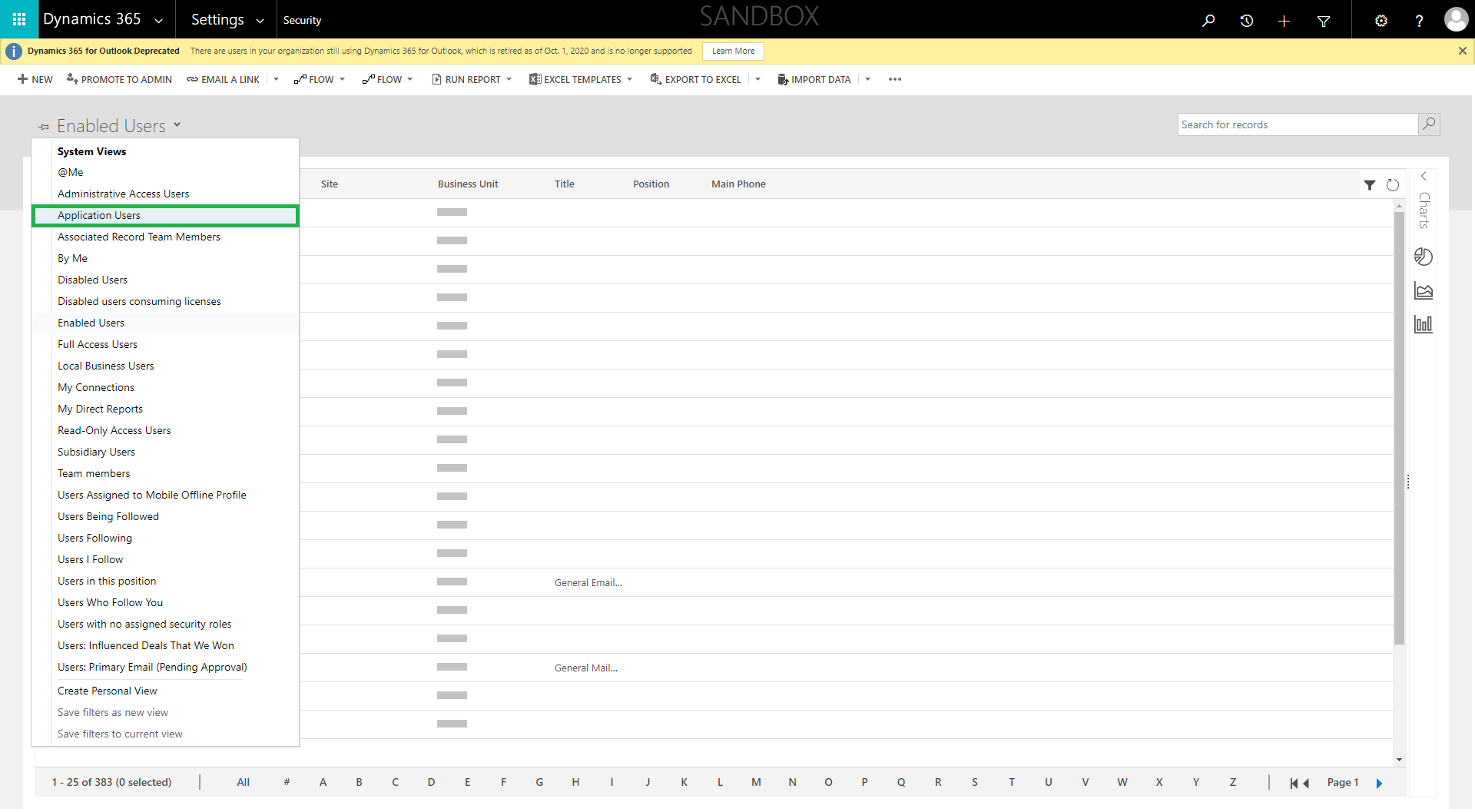Open the Excel Templates dropdown
This screenshot has height=812, width=1475.
pyautogui.click(x=629, y=80)
